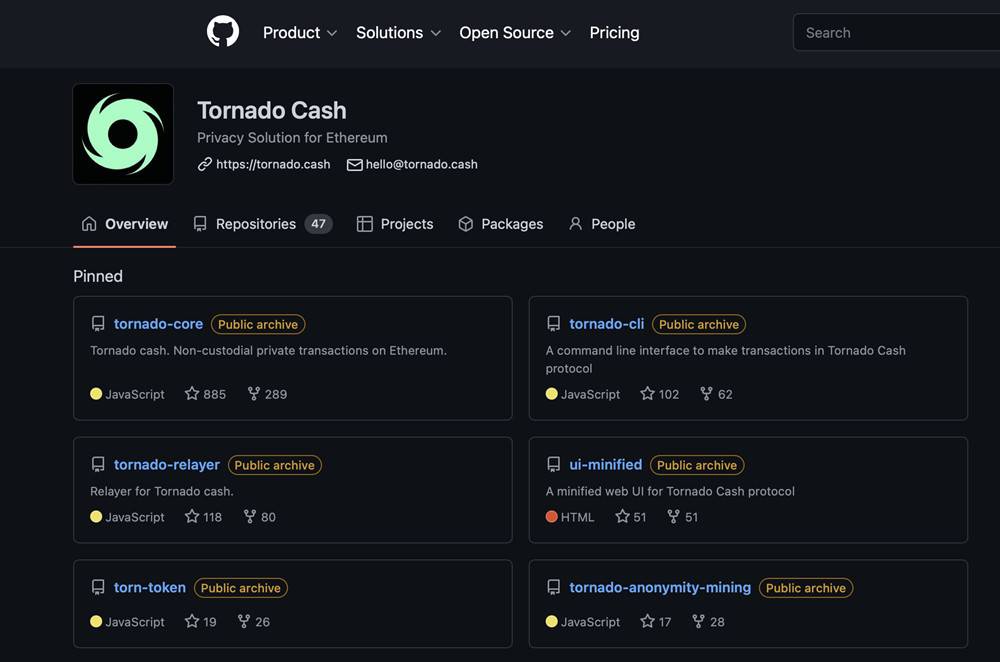1000x662 pixels.
Task: Go to the Pricing page
Action: pyautogui.click(x=614, y=33)
